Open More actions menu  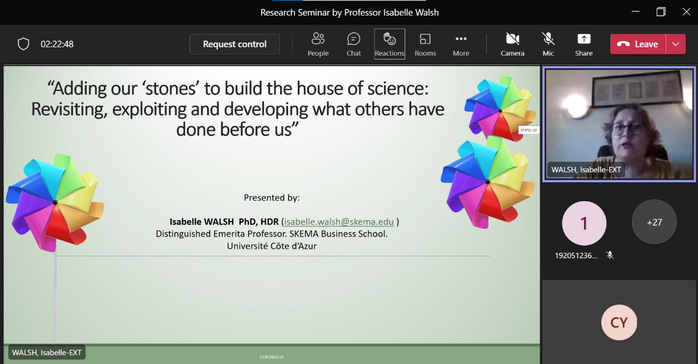pyautogui.click(x=461, y=44)
